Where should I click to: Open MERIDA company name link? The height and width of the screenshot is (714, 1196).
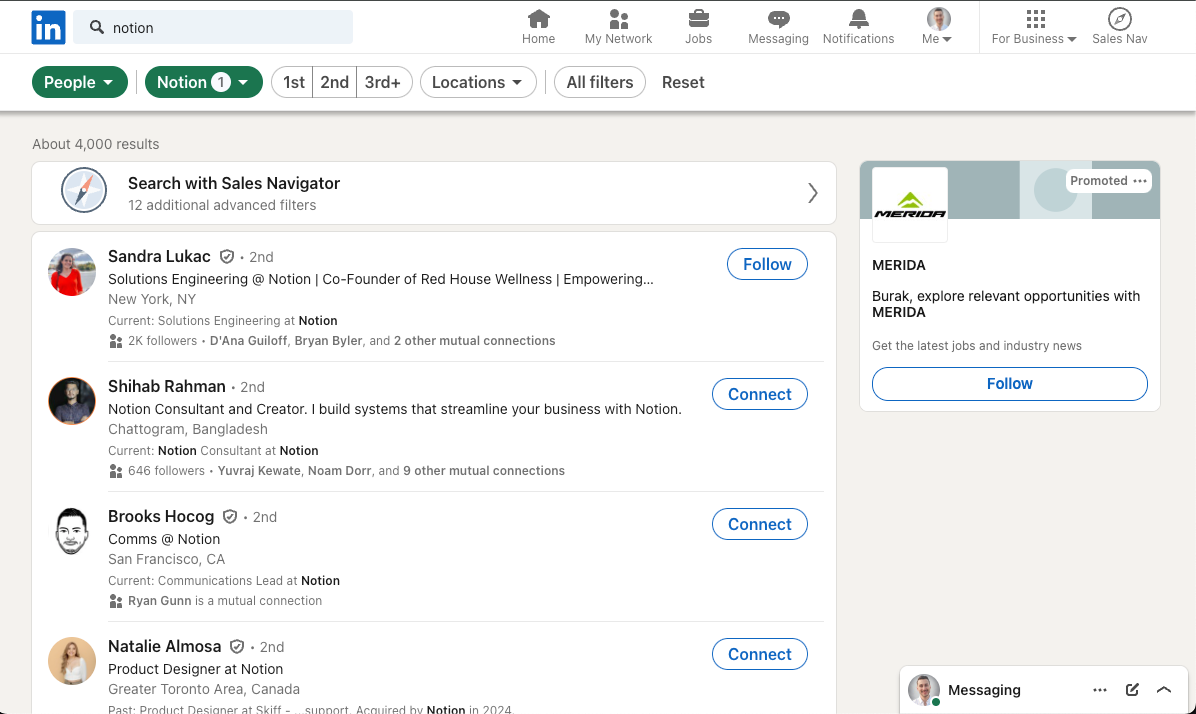(899, 265)
